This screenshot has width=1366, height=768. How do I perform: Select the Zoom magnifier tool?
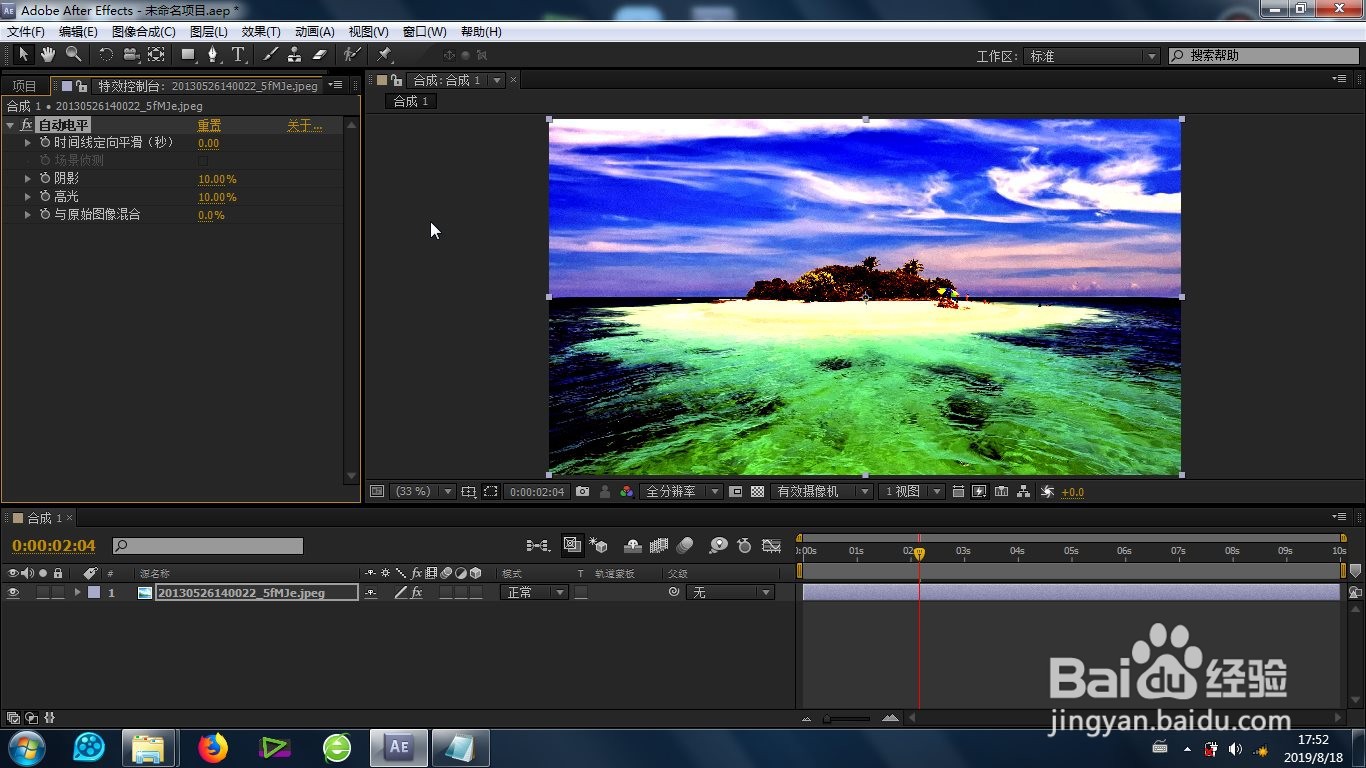coord(73,55)
